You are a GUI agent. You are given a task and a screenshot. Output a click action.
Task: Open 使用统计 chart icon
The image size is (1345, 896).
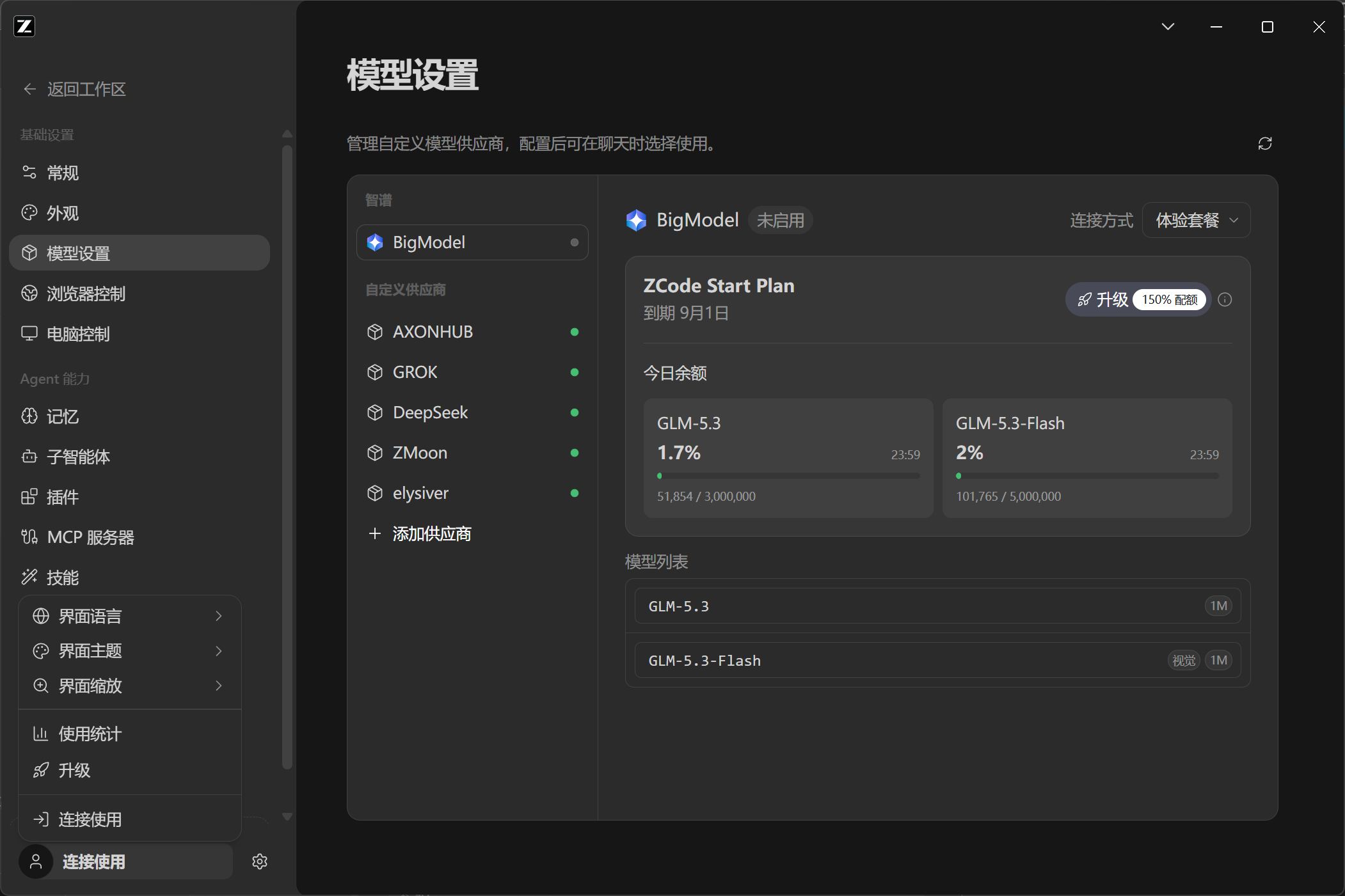point(41,734)
